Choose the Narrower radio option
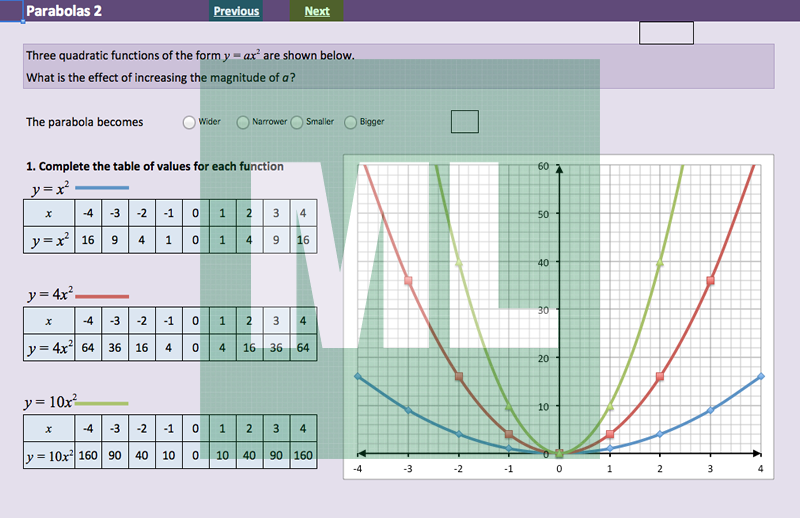The width and height of the screenshot is (800, 518). [x=243, y=122]
